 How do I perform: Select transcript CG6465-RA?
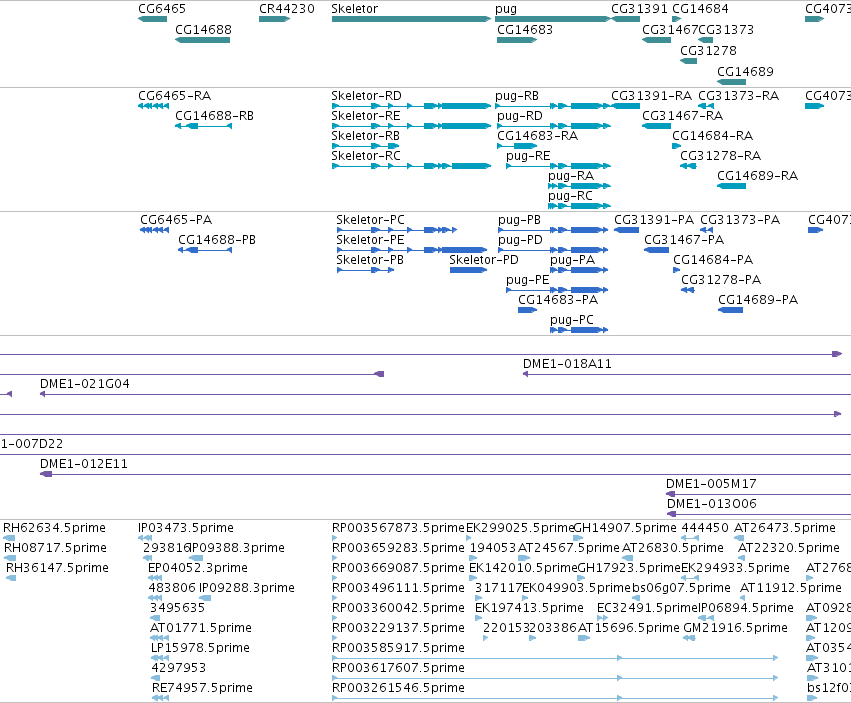(154, 106)
